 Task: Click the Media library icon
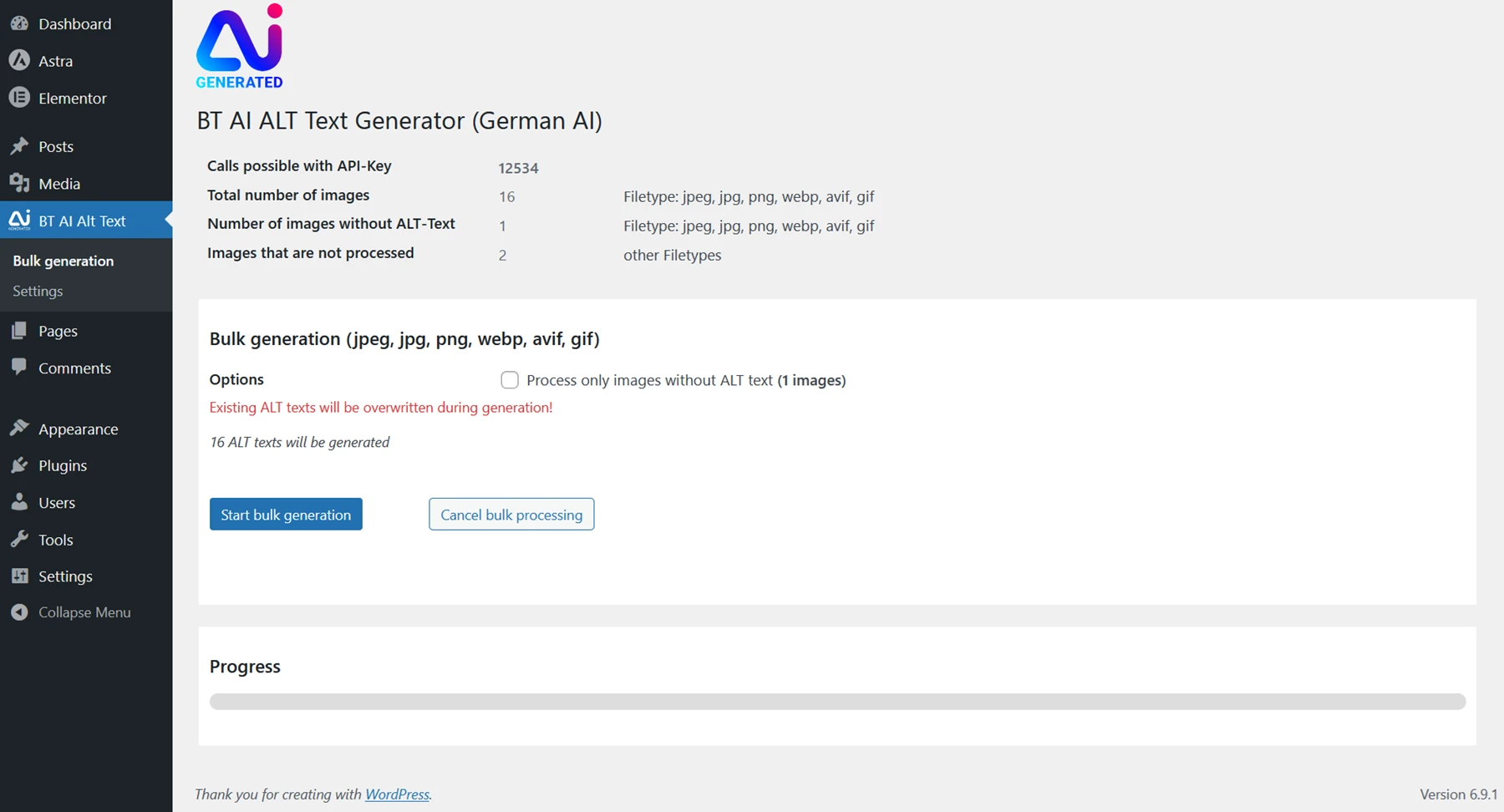(20, 184)
